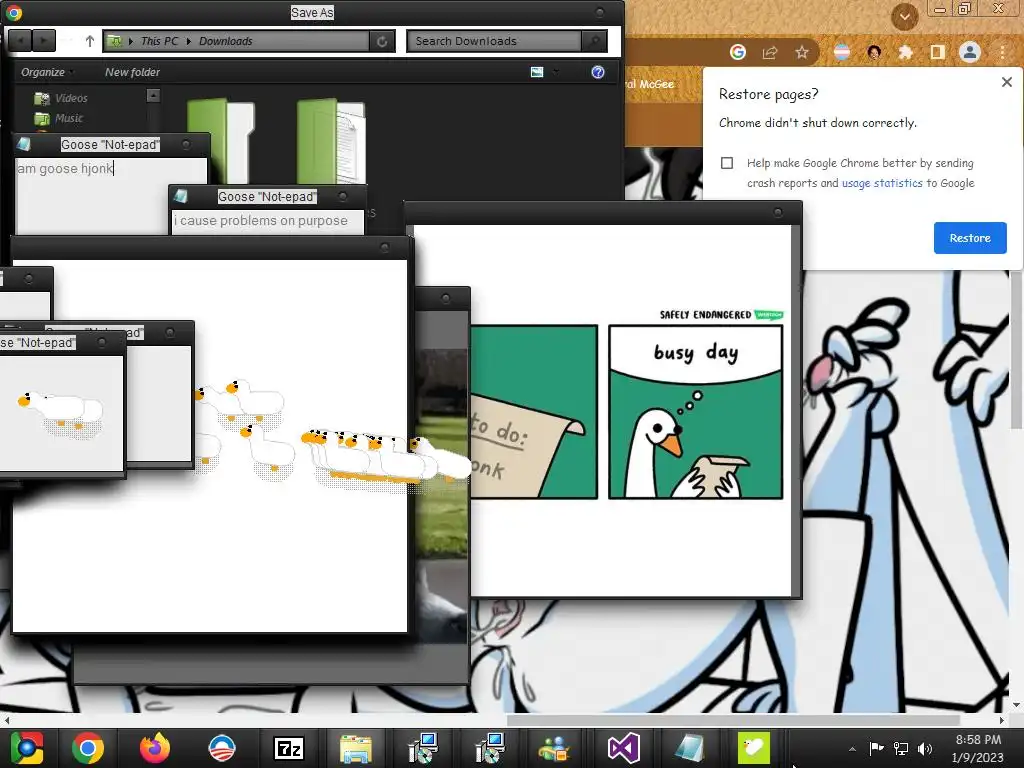Screen dimensions: 1024x768
Task: Expand the path arrow before Downloads
Action: point(189,41)
